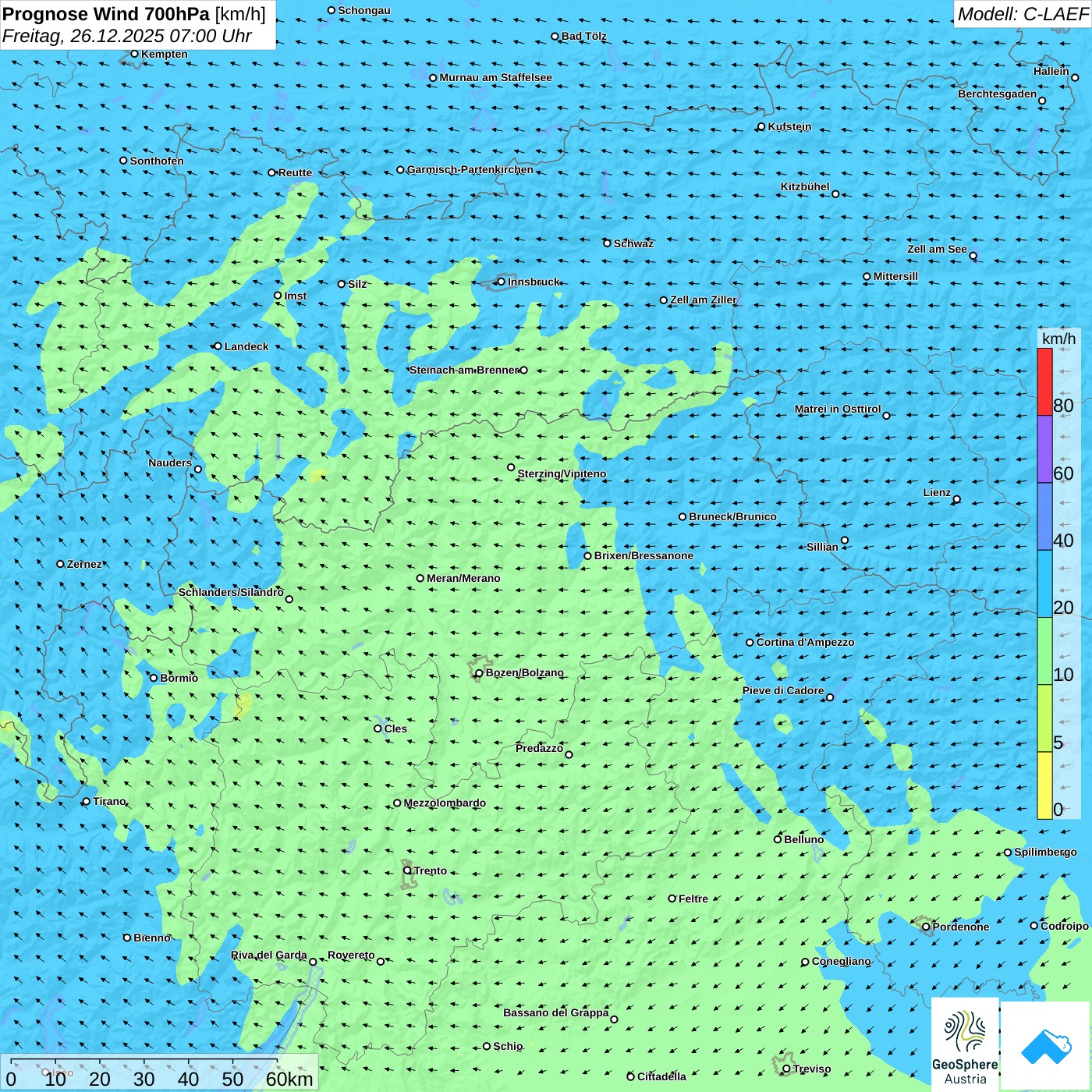Click the Riva del Garda marker
Viewport: 1092px width, 1092px height.
pyautogui.click(x=313, y=962)
